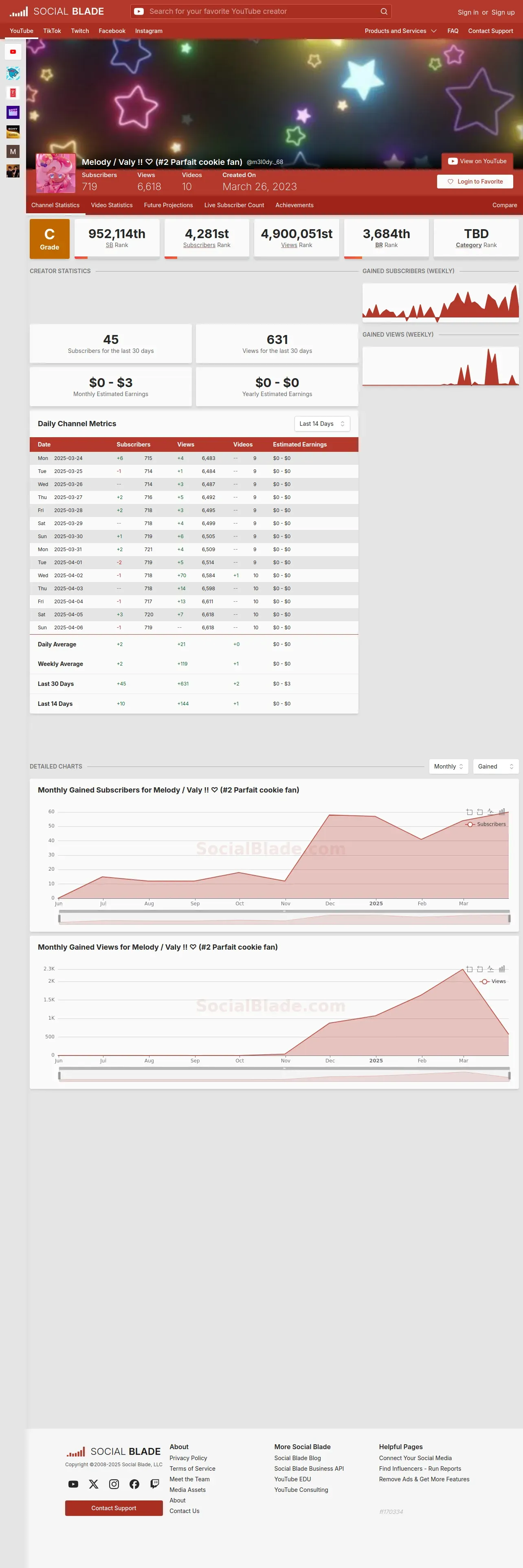Click the YouTube creator search field

tap(261, 11)
